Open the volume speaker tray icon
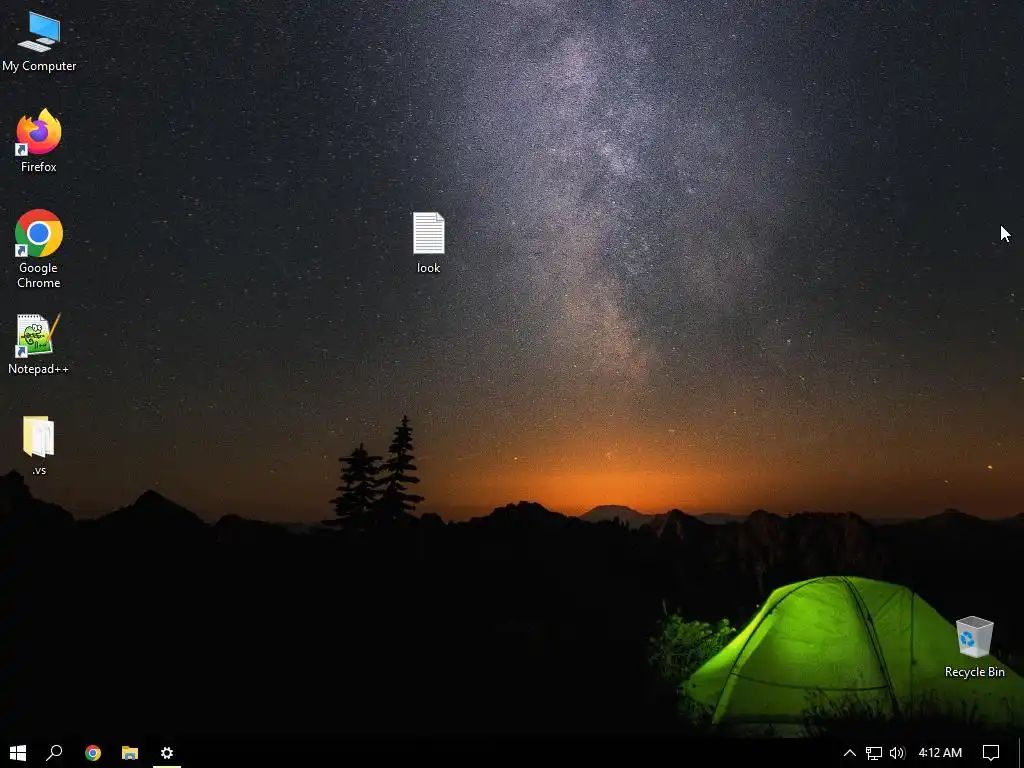This screenshot has height=768, width=1024. pos(897,753)
